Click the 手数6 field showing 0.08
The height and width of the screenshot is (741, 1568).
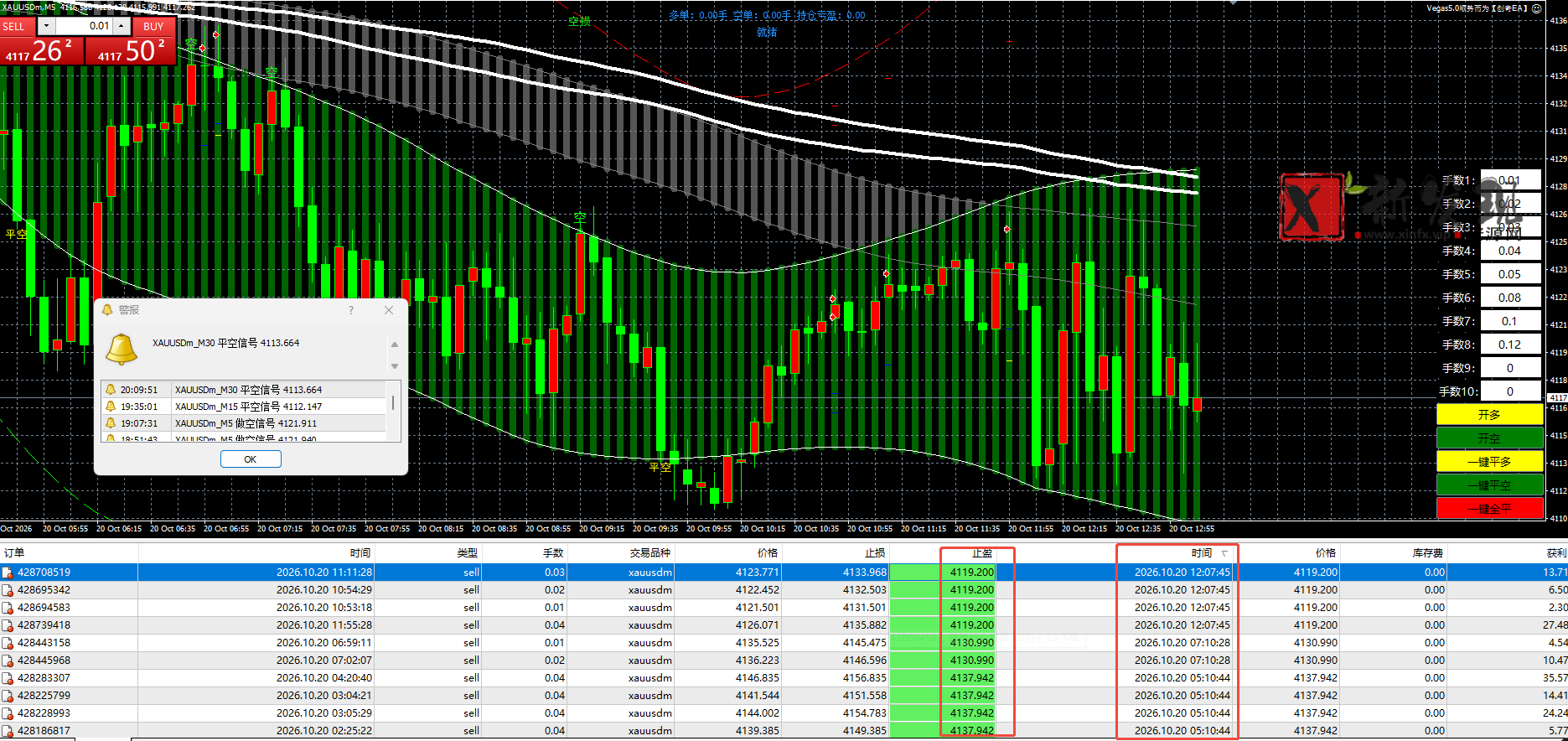(1510, 298)
